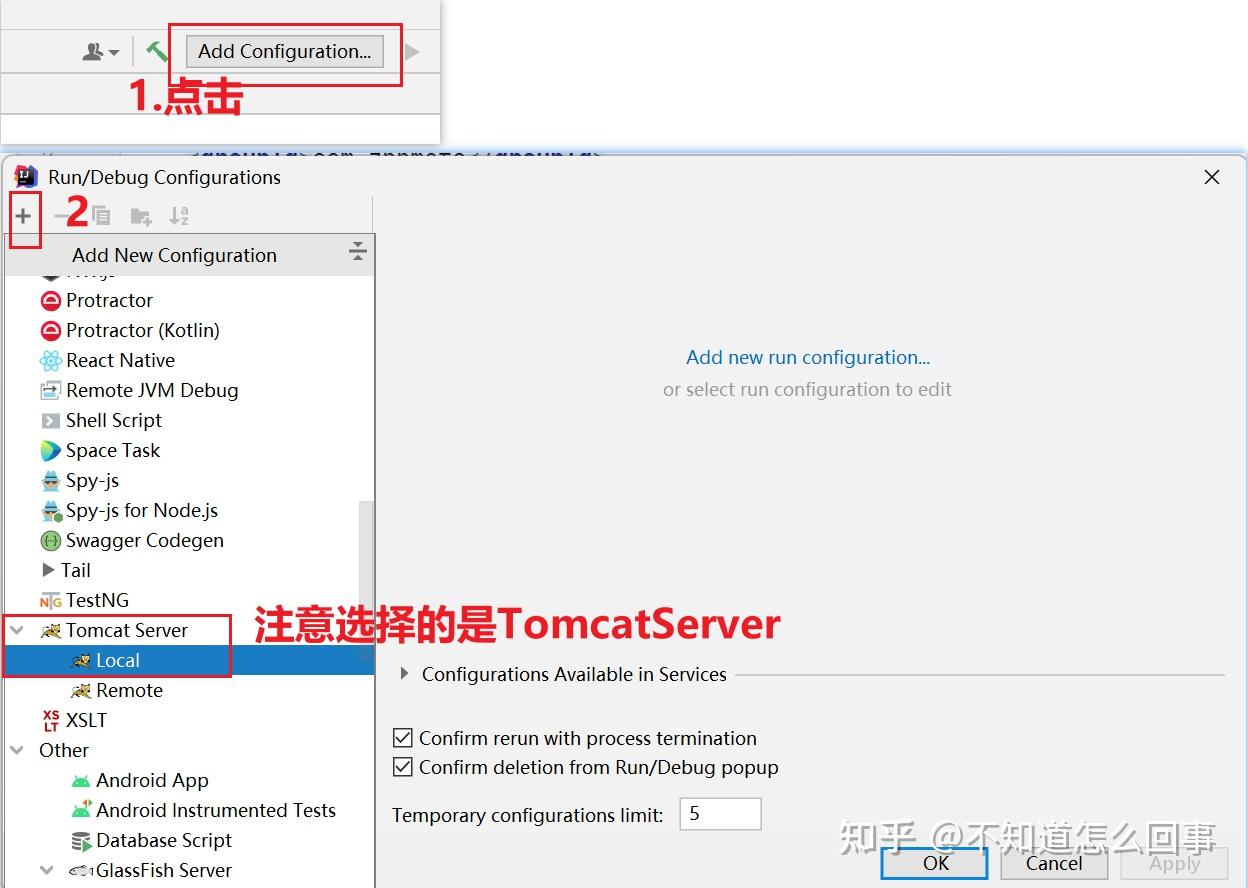Select the Shell Script configuration type

tap(113, 420)
